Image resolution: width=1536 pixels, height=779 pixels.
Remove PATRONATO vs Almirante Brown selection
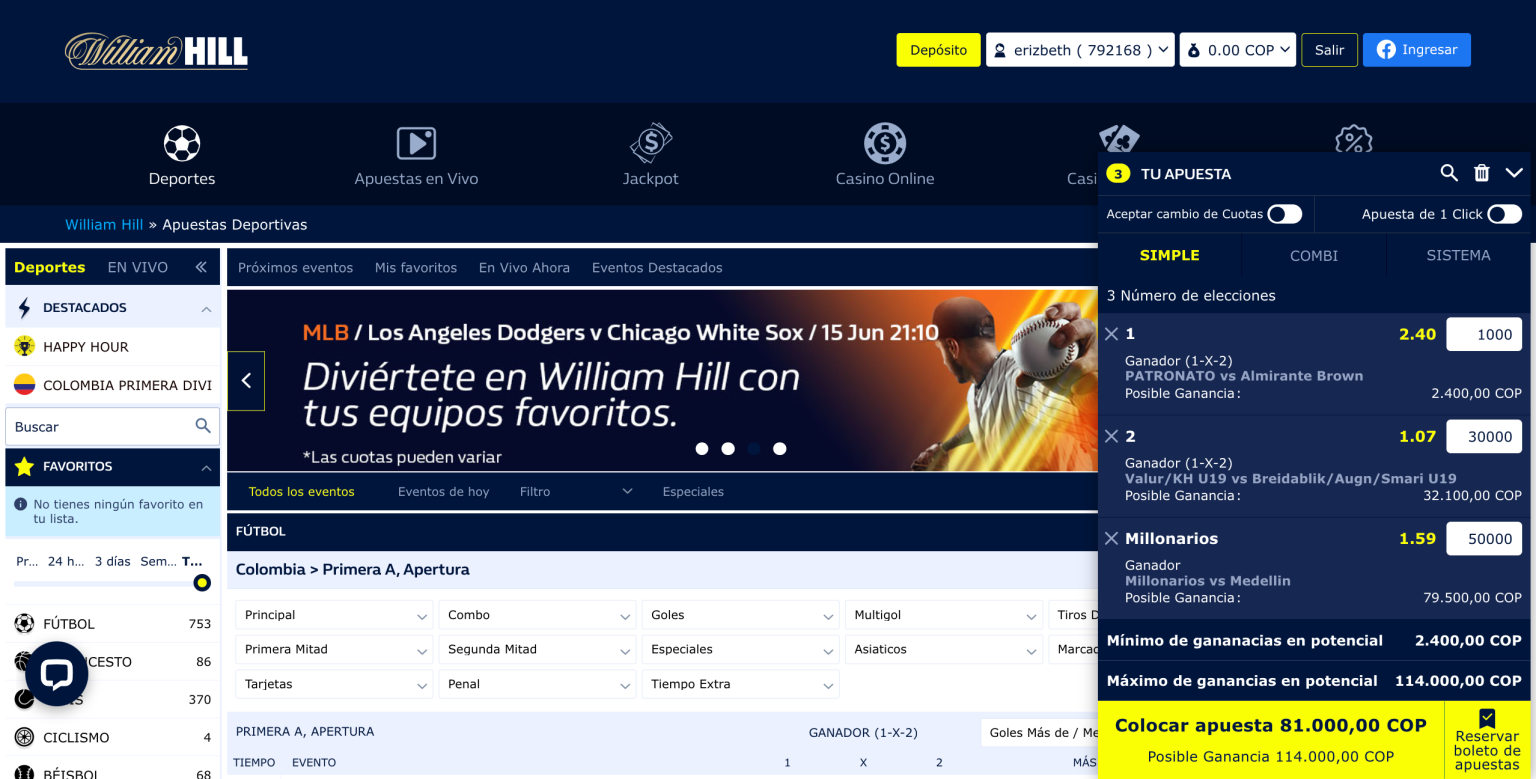1111,334
